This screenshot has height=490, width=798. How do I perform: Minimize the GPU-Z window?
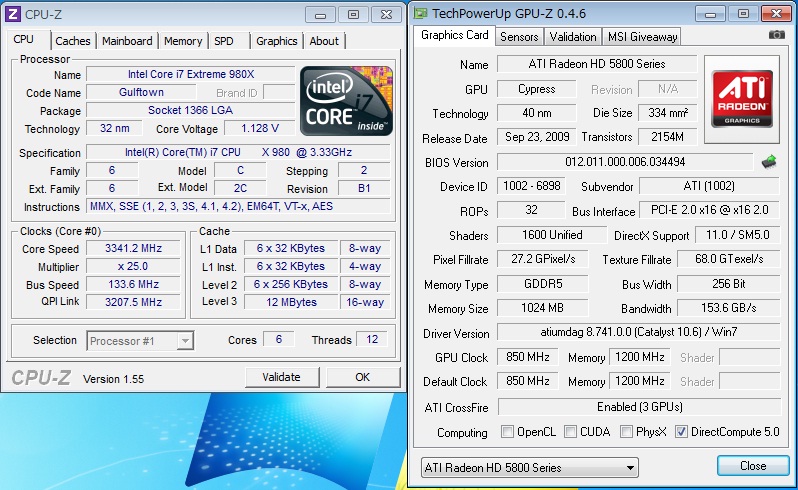pos(710,14)
